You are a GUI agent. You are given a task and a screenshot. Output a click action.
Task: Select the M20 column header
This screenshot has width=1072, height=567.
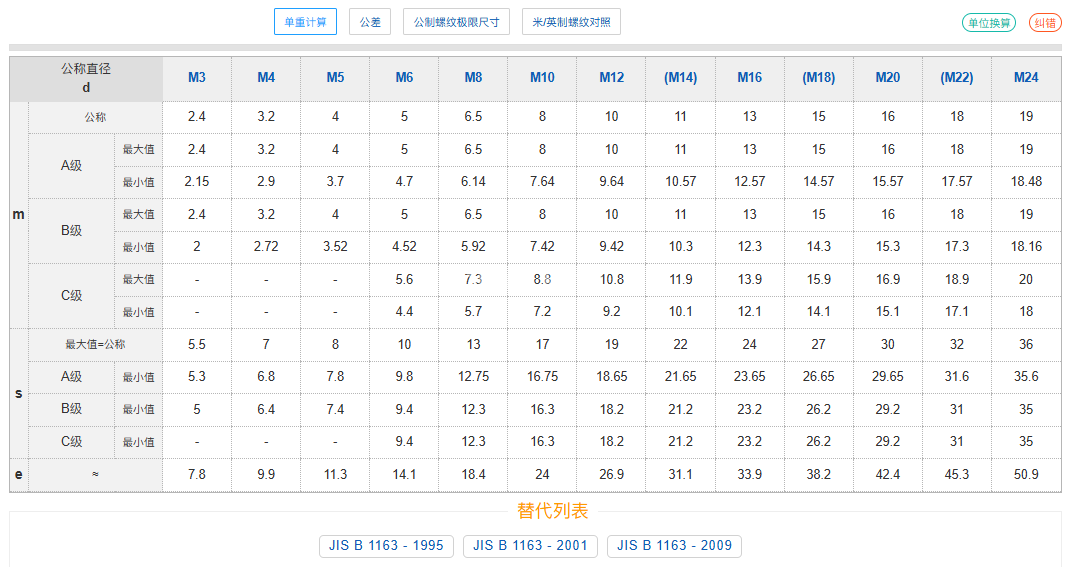[888, 78]
